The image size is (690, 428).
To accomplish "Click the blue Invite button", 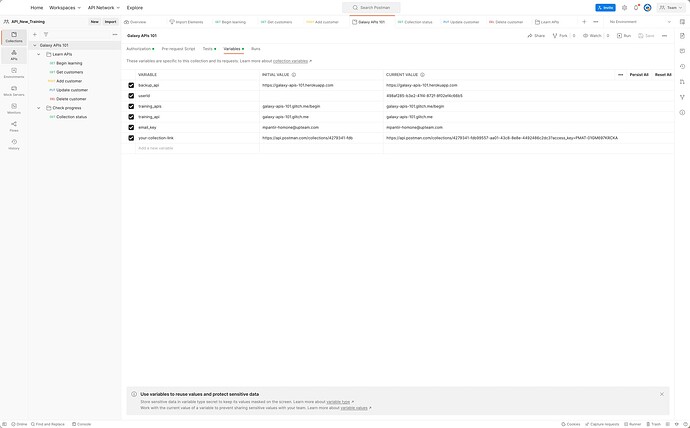I will 605,8.
